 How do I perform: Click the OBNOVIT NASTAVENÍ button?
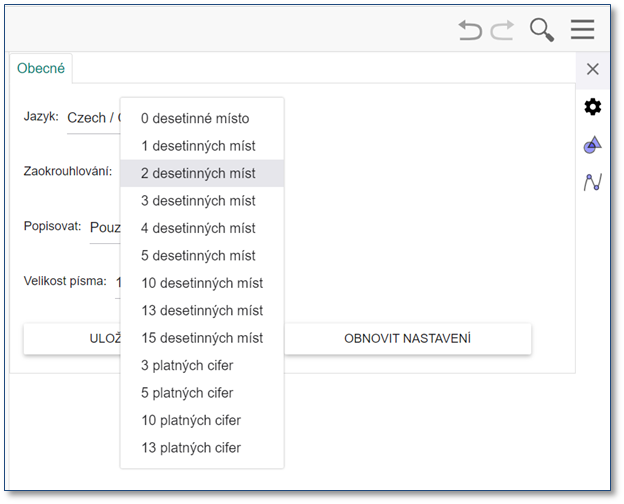pyautogui.click(x=408, y=339)
